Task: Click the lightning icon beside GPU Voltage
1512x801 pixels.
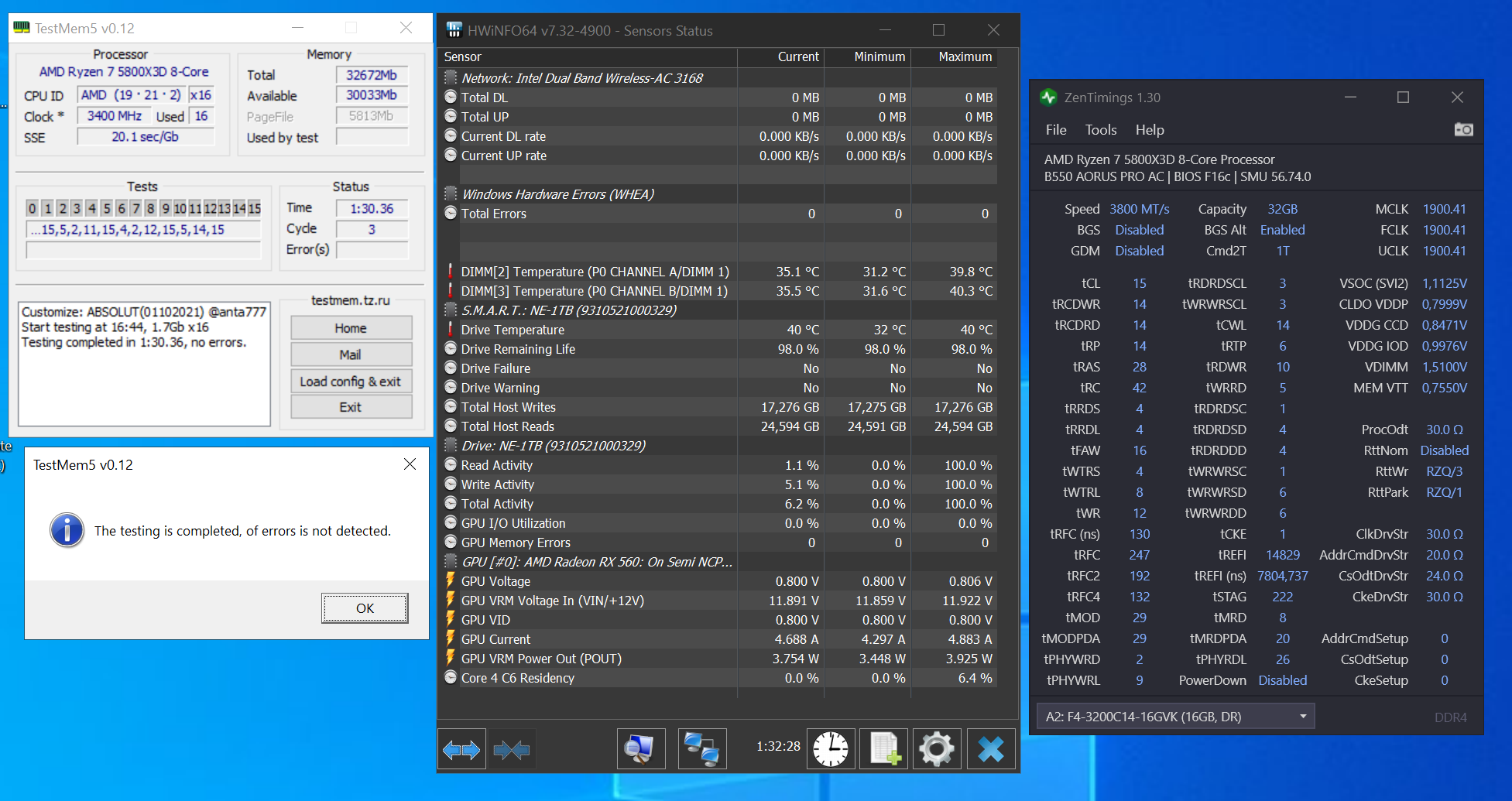Action: tap(451, 581)
